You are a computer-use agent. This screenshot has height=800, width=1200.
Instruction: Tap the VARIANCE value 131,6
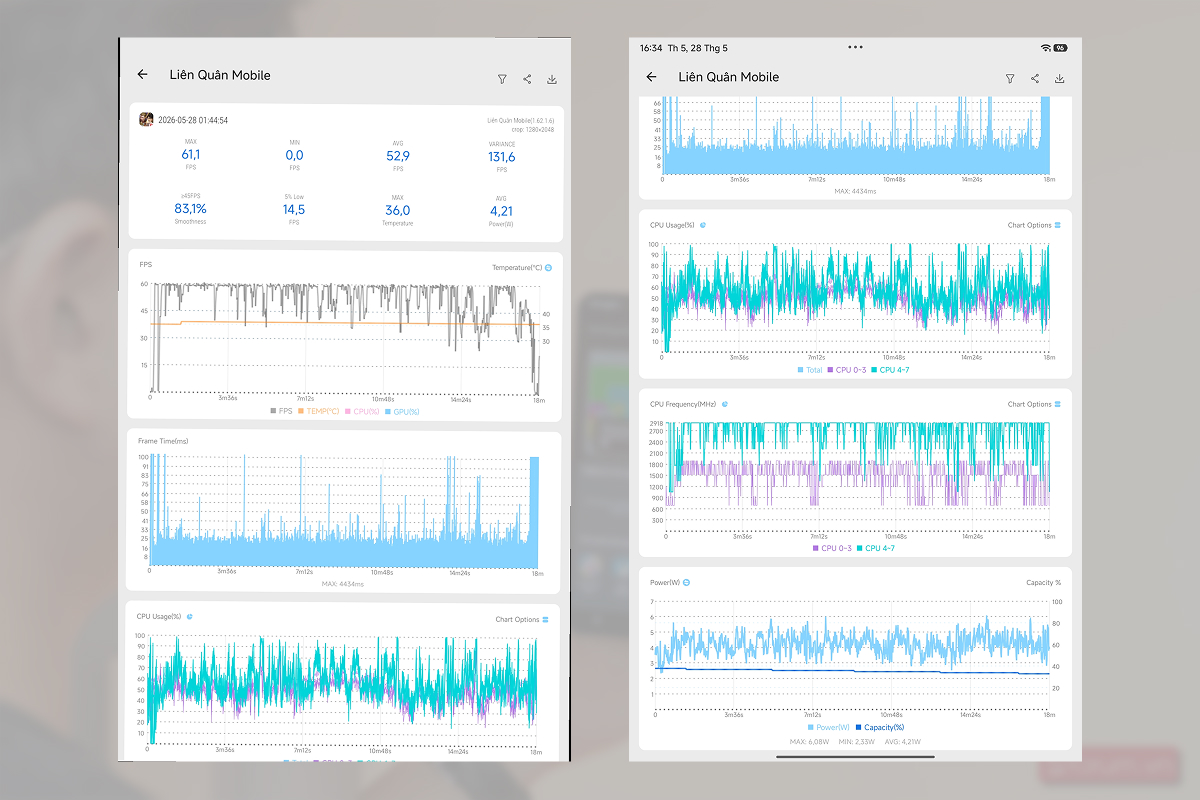[x=501, y=157]
